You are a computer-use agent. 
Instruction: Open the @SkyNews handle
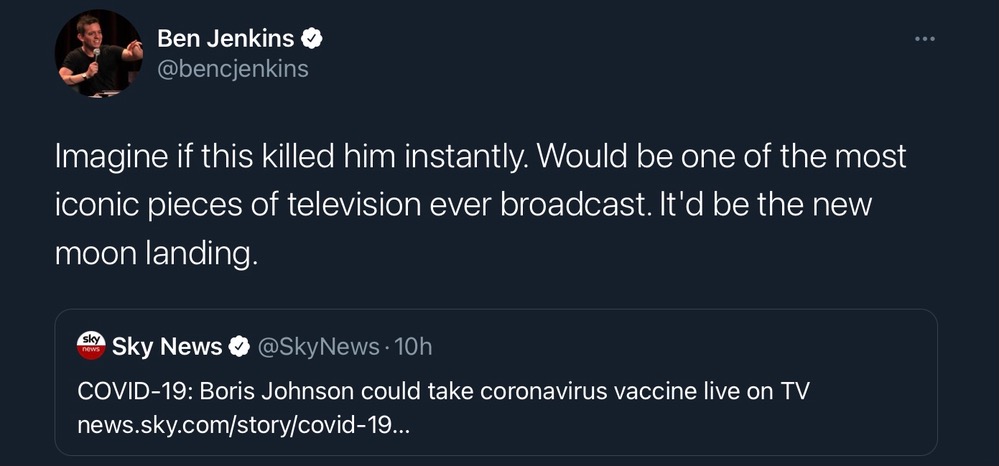318,347
